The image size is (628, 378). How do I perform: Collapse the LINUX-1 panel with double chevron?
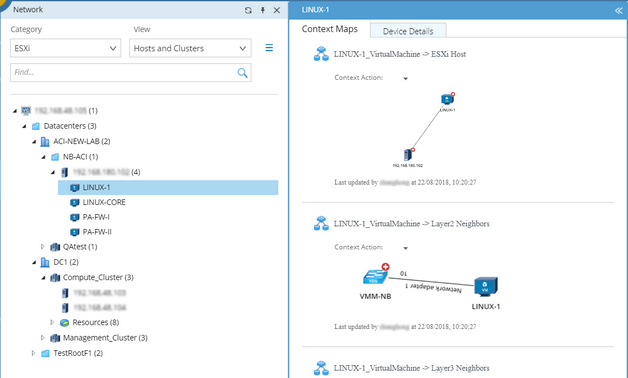point(619,10)
